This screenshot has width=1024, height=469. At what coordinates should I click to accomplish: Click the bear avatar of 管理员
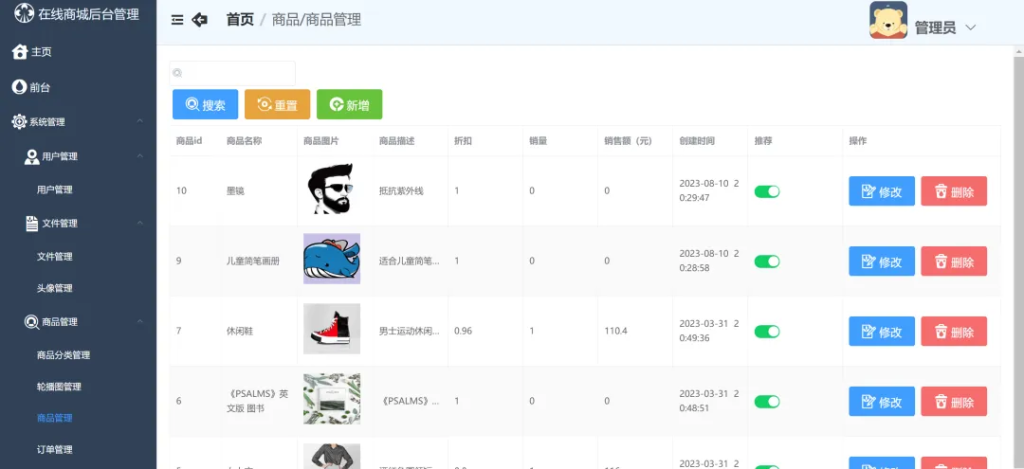click(x=888, y=20)
